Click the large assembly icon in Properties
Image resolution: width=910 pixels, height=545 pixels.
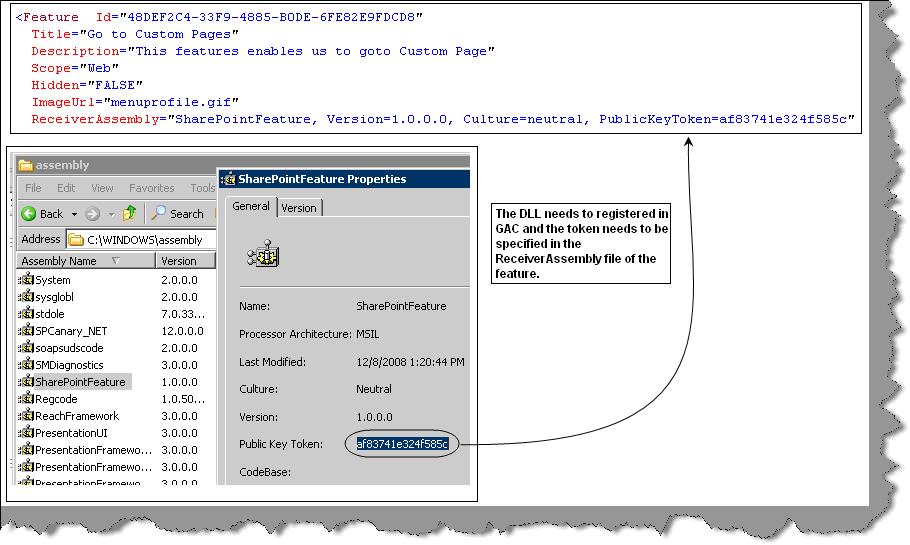pos(263,254)
